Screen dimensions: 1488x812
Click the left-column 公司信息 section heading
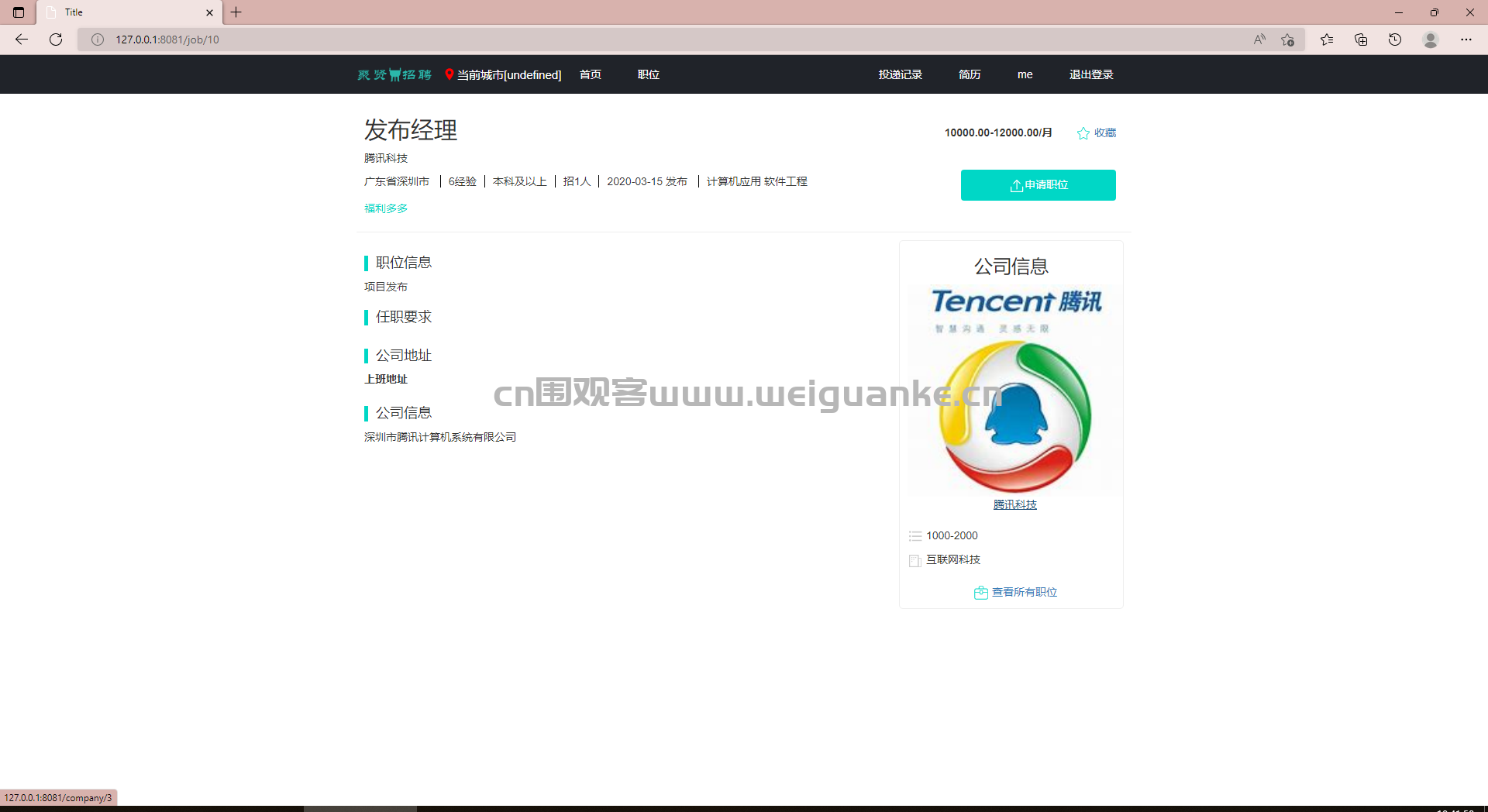(x=404, y=413)
